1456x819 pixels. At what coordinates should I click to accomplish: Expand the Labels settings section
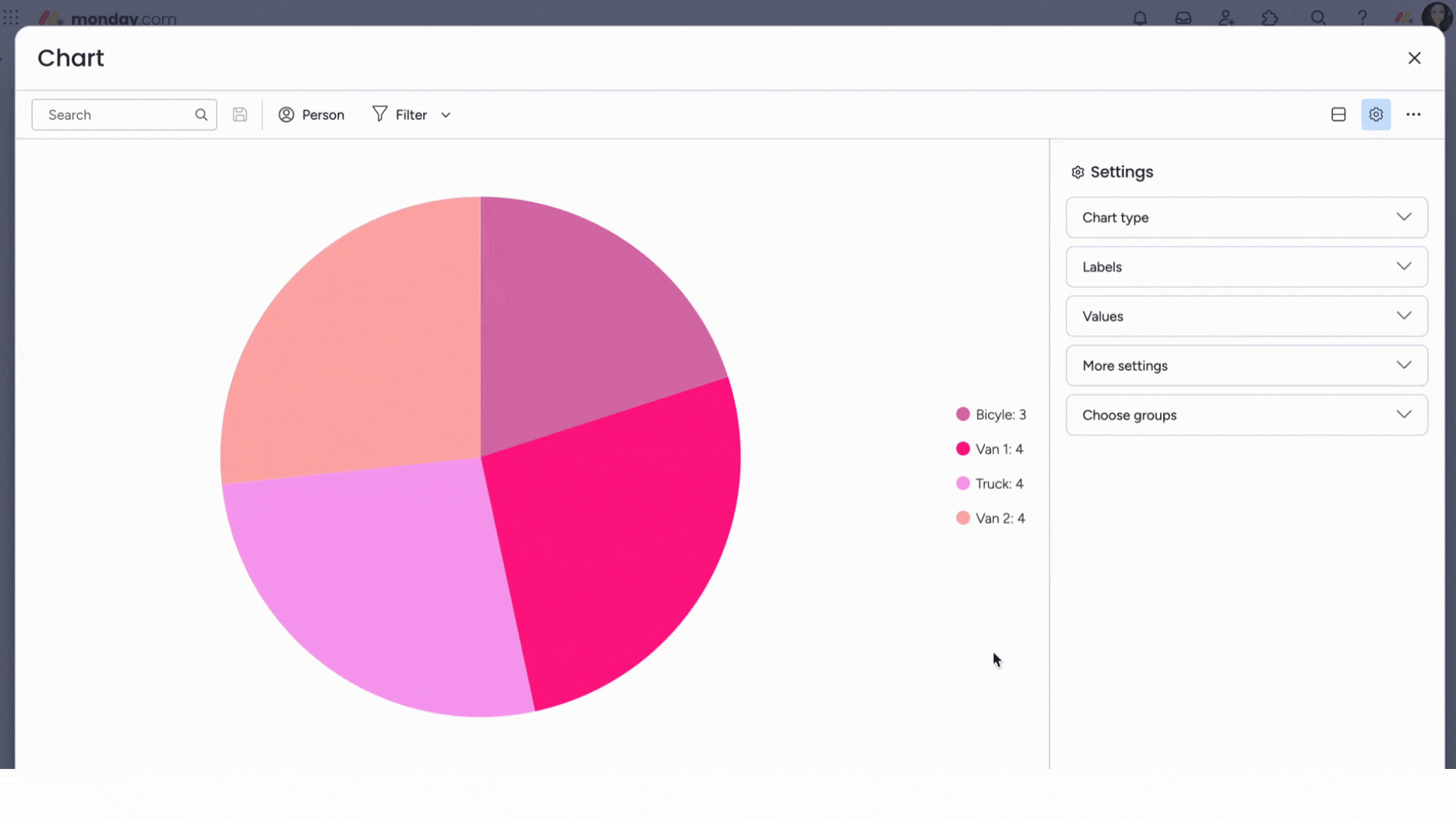(1246, 266)
